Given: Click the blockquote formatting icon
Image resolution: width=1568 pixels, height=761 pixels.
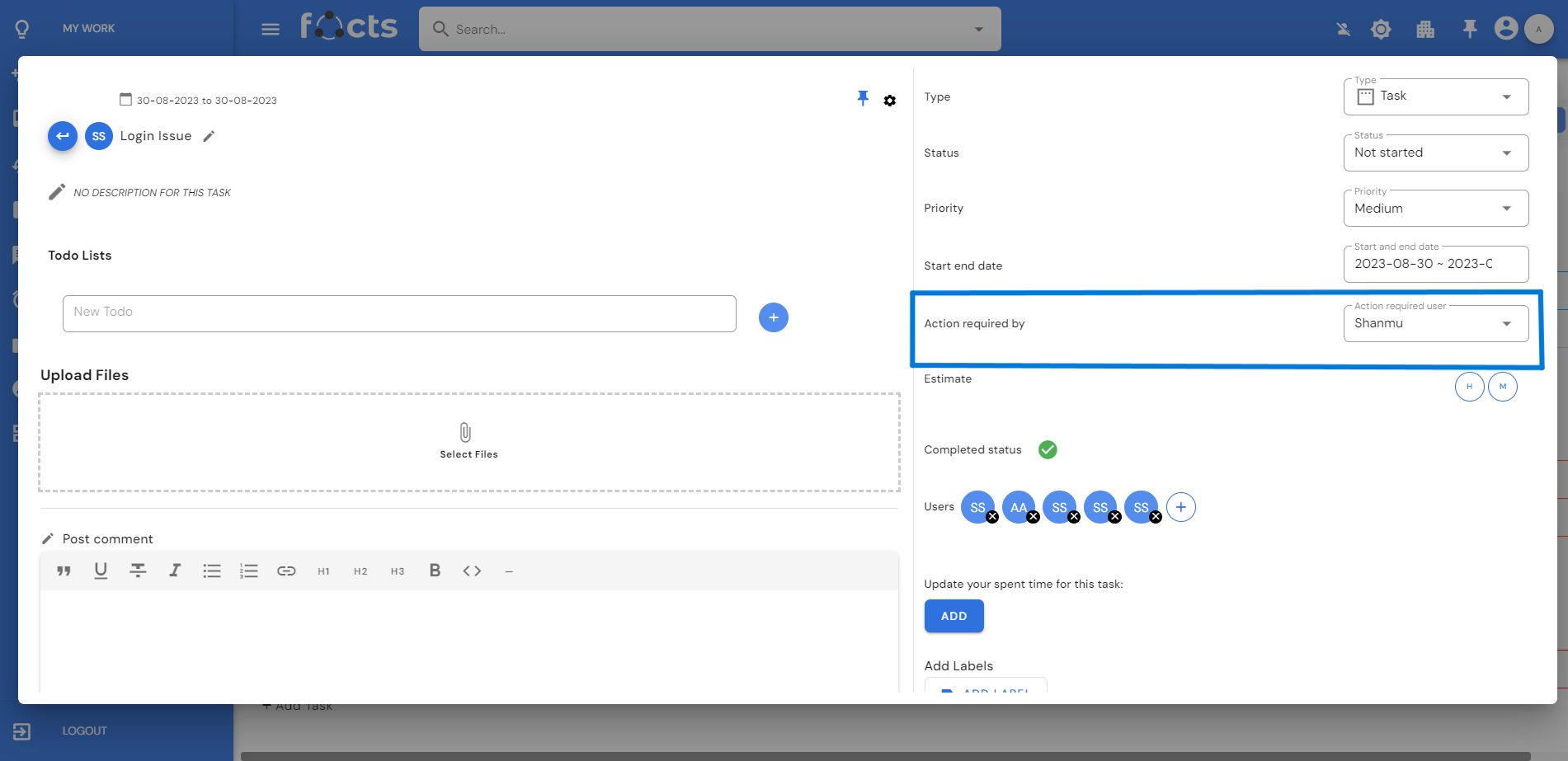Looking at the screenshot, I should (x=64, y=571).
